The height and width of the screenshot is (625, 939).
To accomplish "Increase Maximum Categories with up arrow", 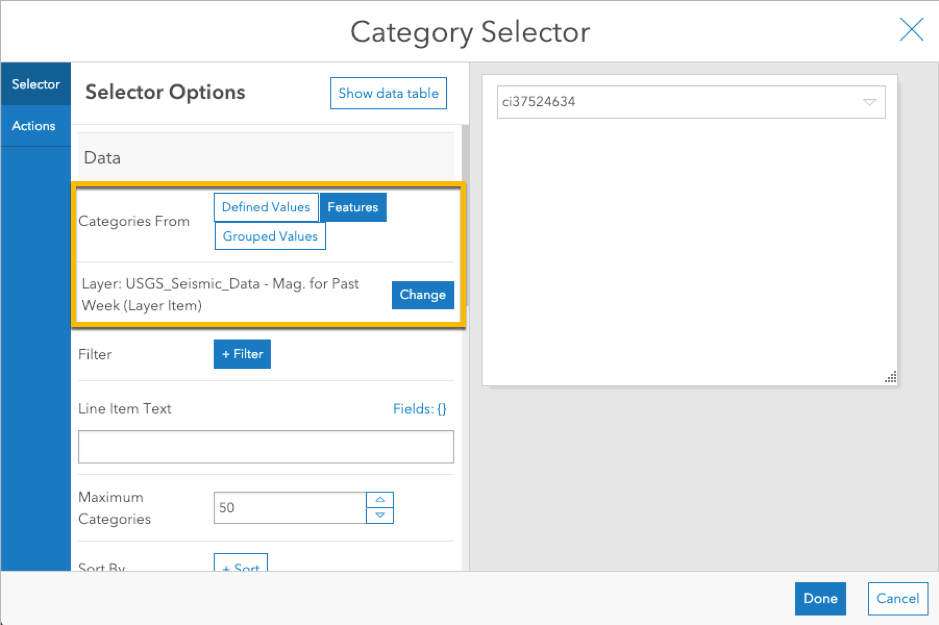I will point(380,500).
